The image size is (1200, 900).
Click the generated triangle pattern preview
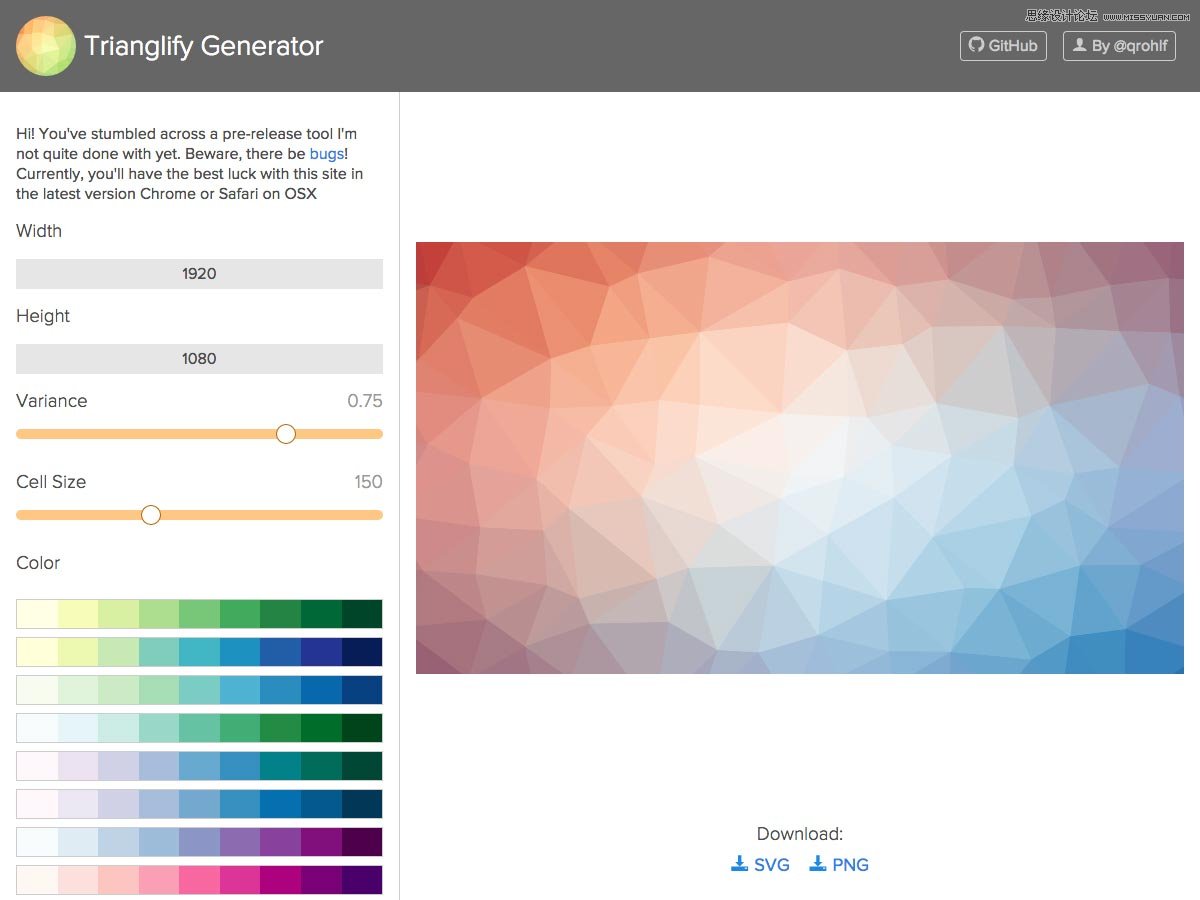click(x=799, y=457)
